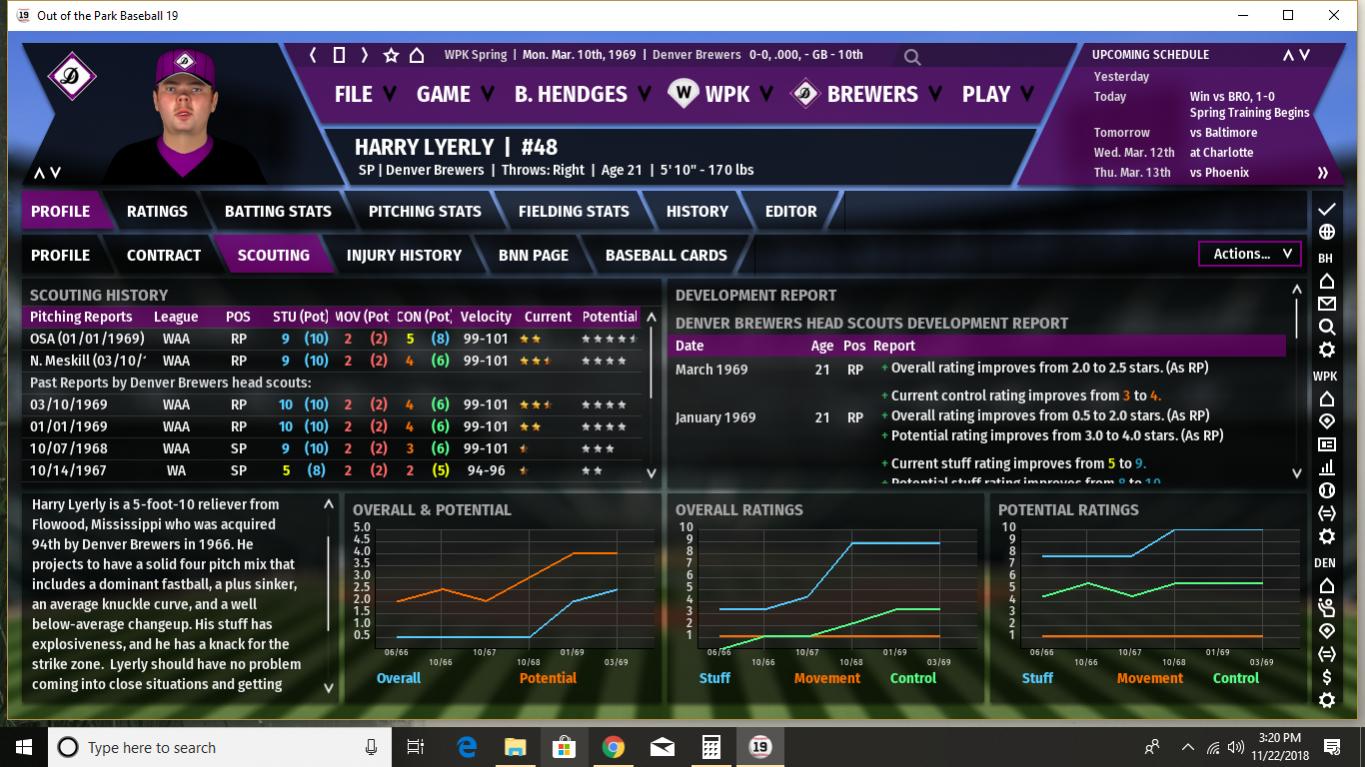
Task: Expand the right sidebar double chevron
Action: coord(1322,173)
